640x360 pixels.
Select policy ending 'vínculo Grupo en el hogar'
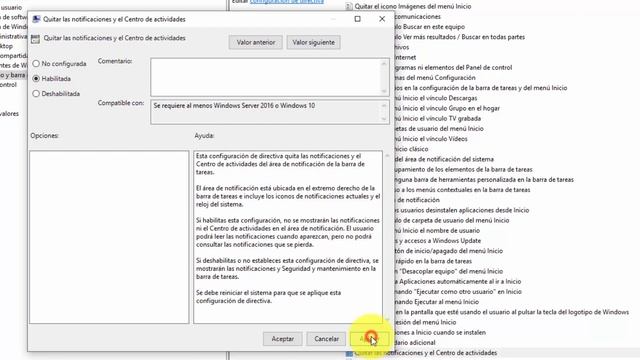447,109
